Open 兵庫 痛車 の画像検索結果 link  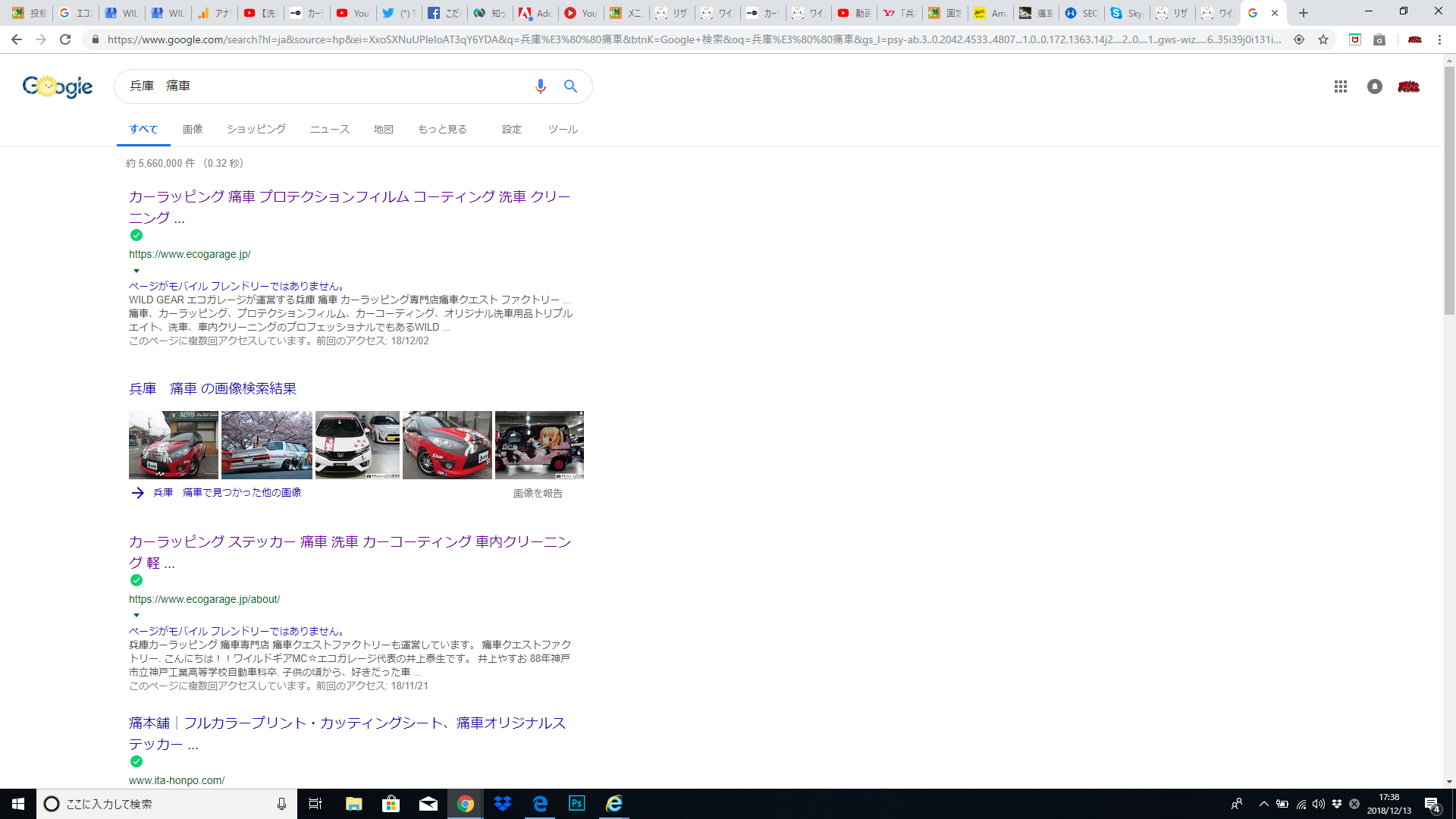[x=212, y=389]
